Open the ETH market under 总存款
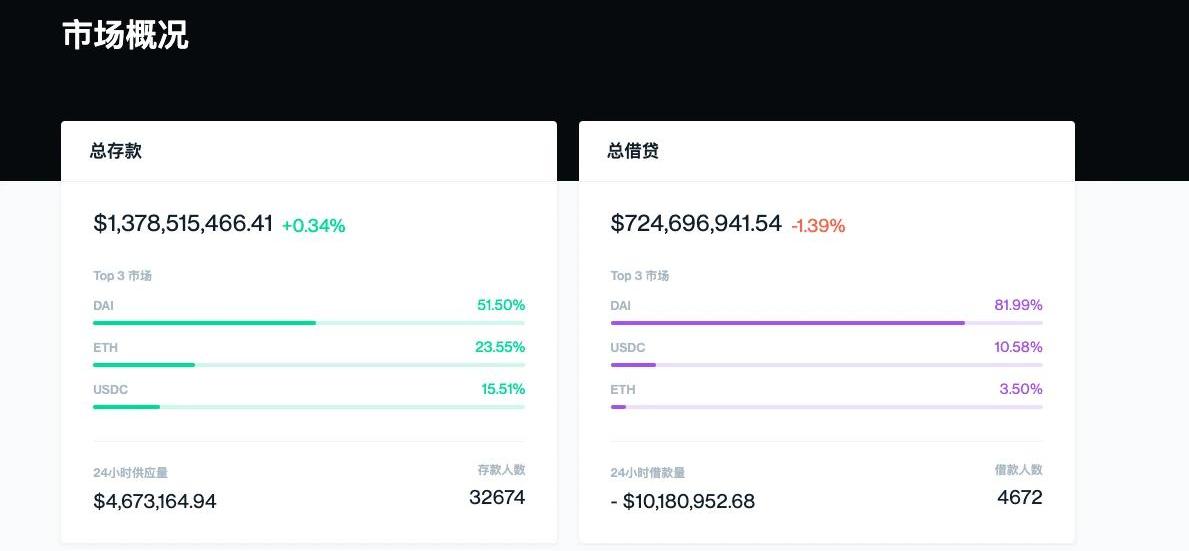 pos(105,347)
